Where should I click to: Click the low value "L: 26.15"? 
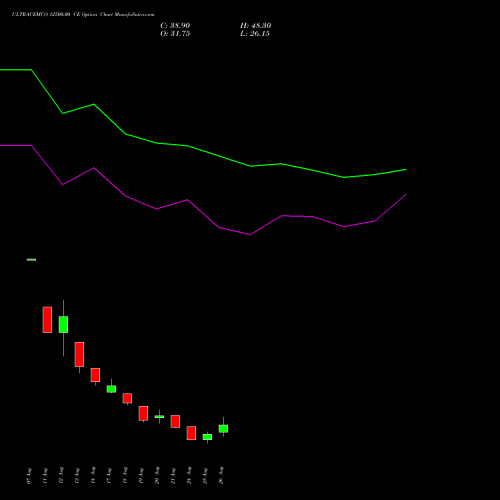coord(255,34)
